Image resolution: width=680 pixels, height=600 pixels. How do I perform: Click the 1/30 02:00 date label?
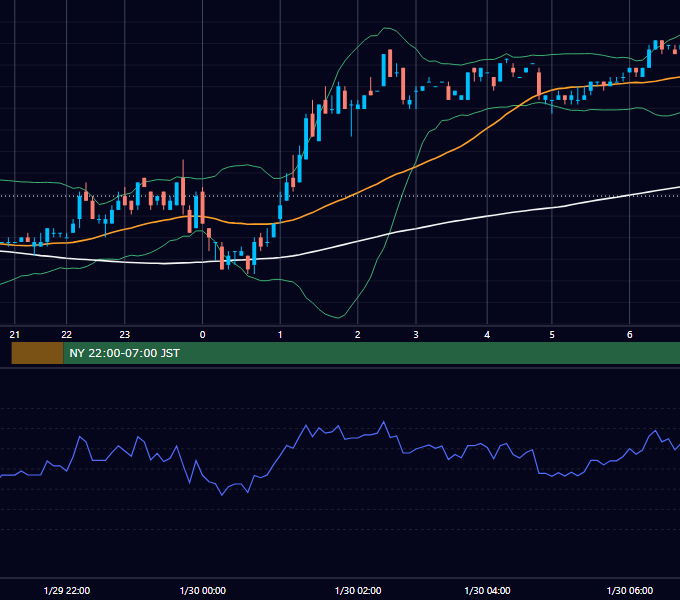tap(358, 590)
